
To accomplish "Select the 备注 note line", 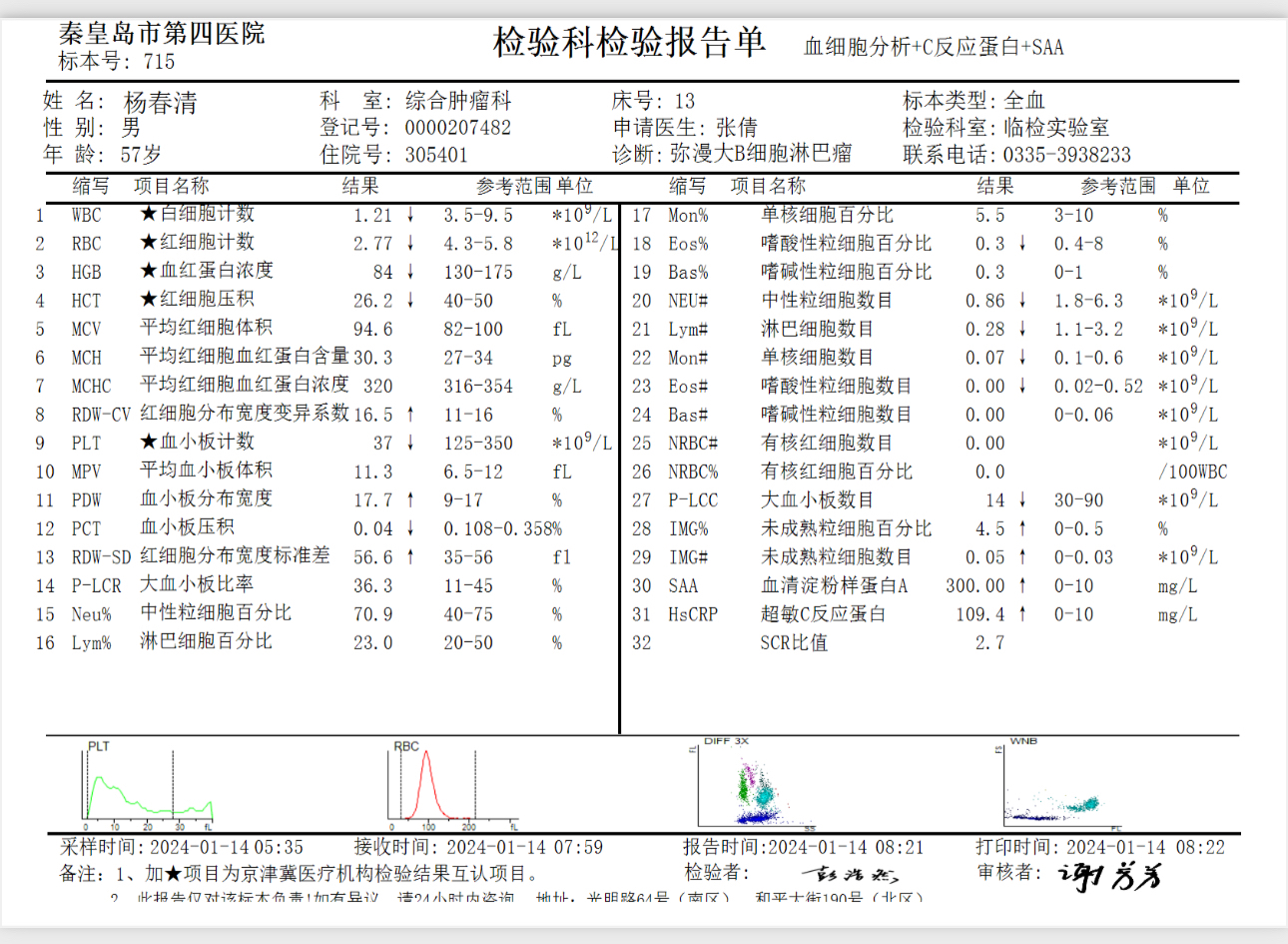I will point(300,874).
